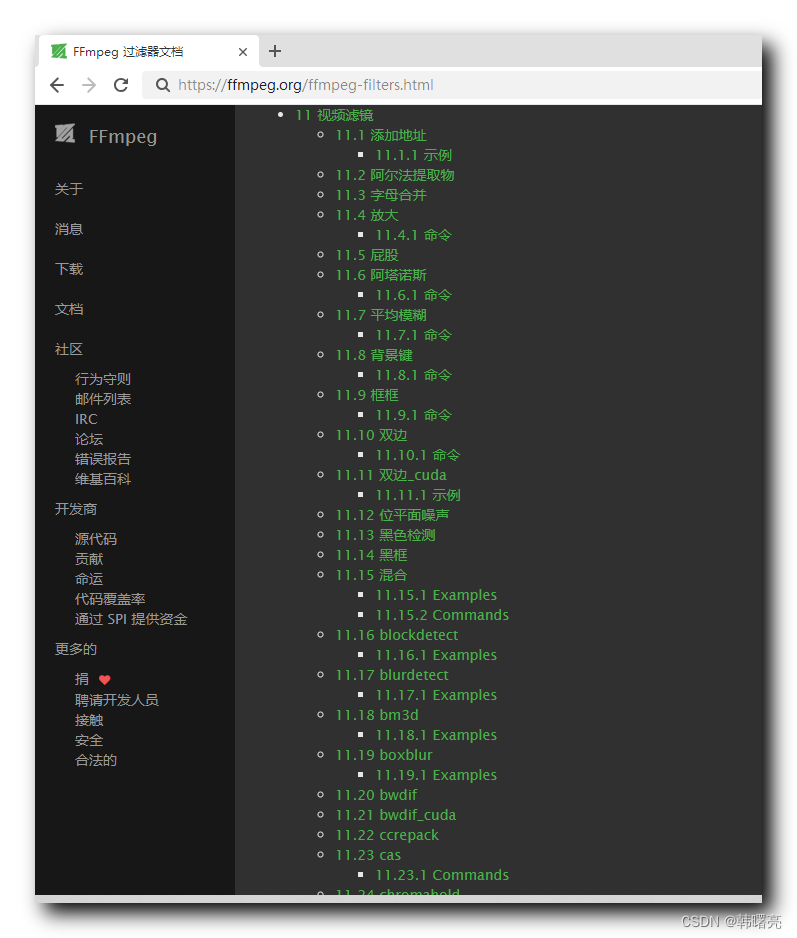Open 通过 SPI 提供资金 link
This screenshot has width=797, height=938.
131,619
